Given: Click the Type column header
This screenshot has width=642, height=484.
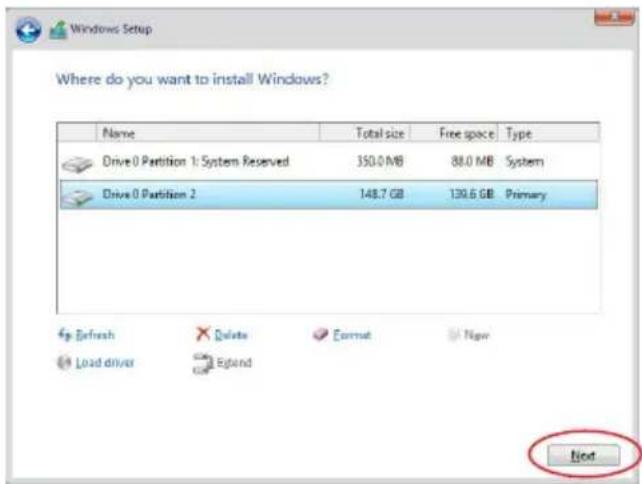Looking at the screenshot, I should [549, 133].
